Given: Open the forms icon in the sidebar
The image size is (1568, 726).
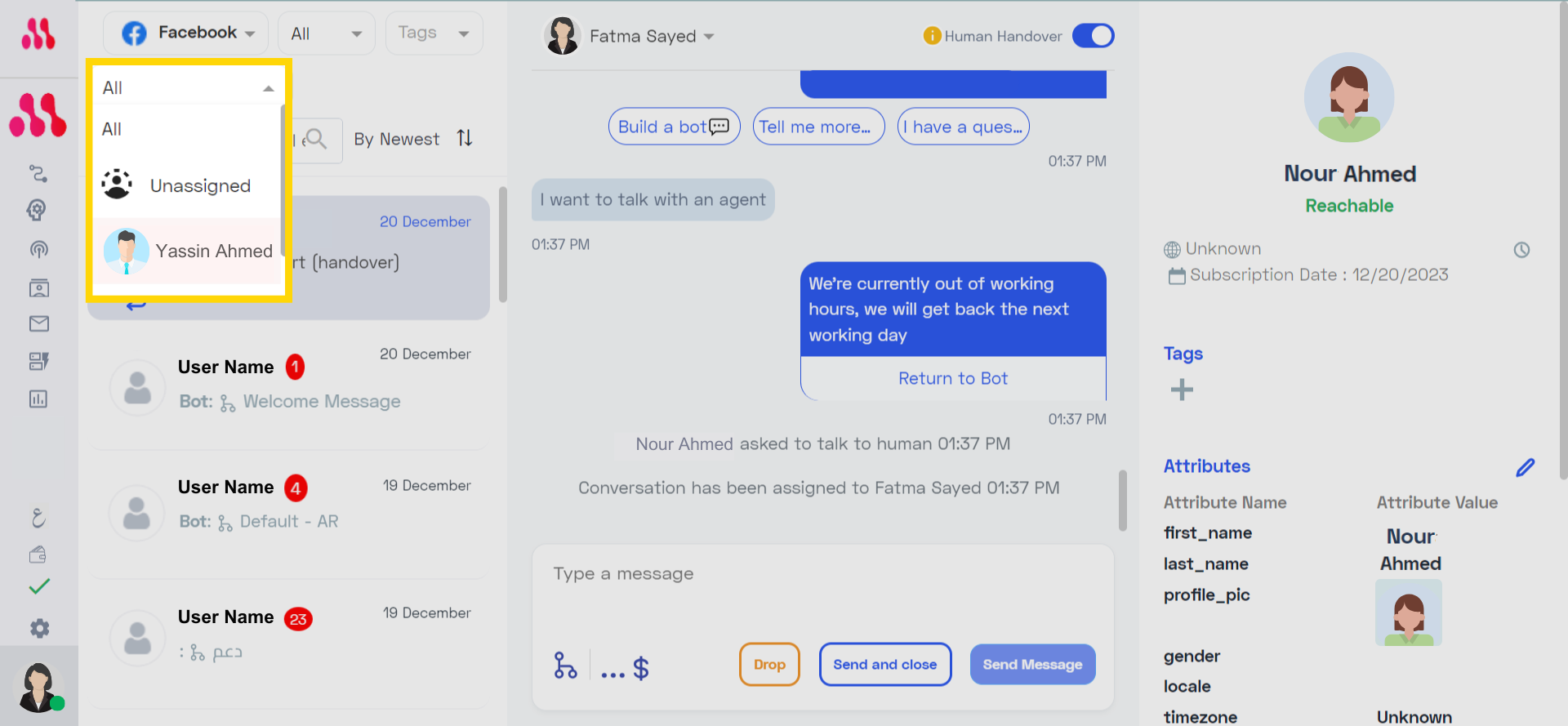Looking at the screenshot, I should pos(38,361).
